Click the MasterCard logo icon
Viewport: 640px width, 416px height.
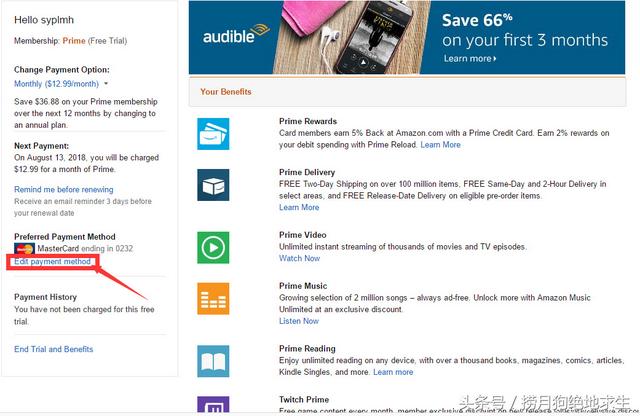coord(22,248)
